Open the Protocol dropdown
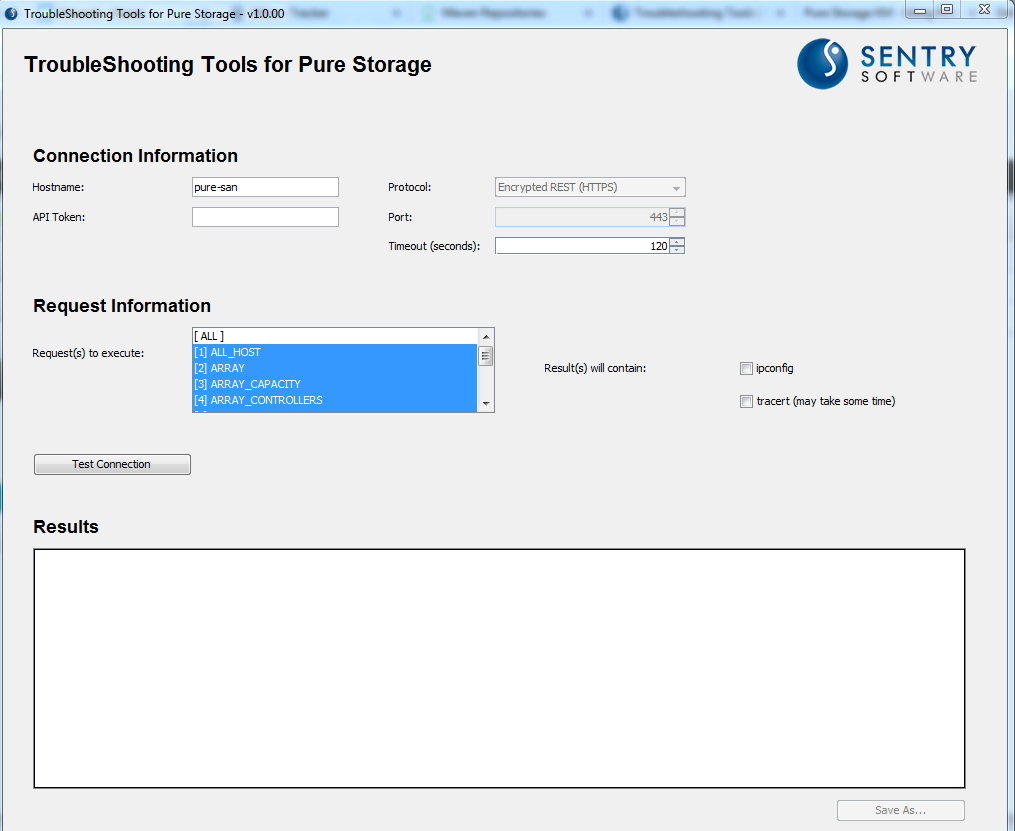The width and height of the screenshot is (1015, 831). 677,187
